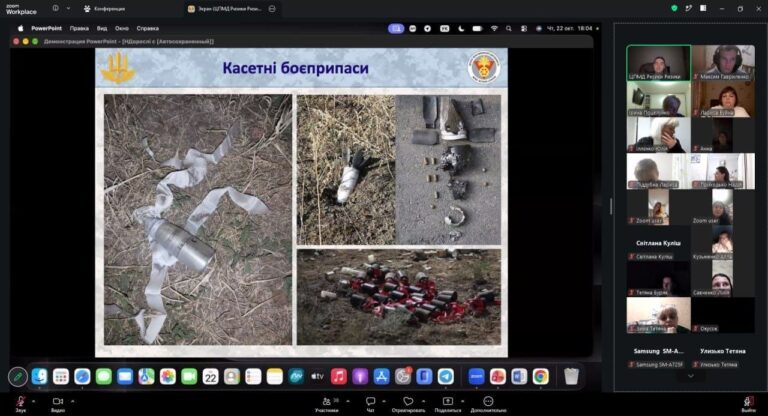Open the Apple menu in shared screen
This screenshot has width=768, height=416.
(x=21, y=28)
